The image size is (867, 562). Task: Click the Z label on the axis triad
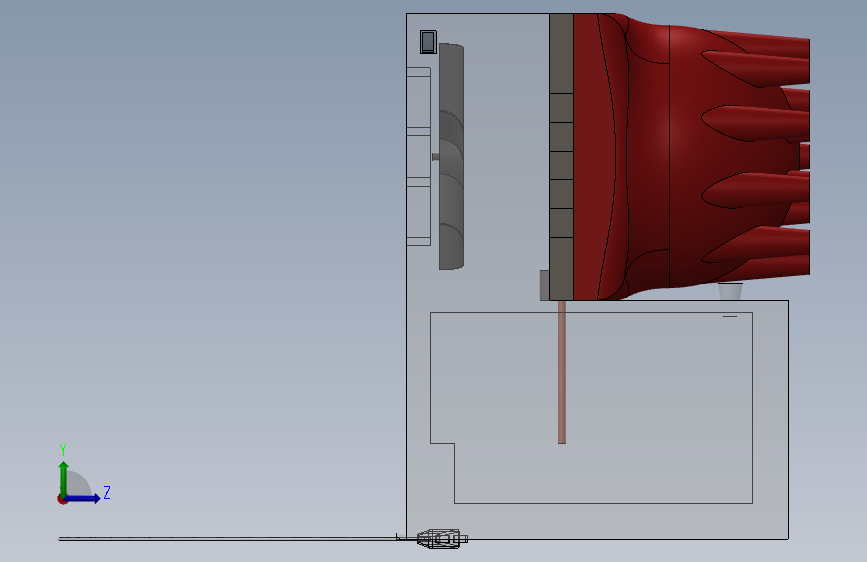coord(107,492)
